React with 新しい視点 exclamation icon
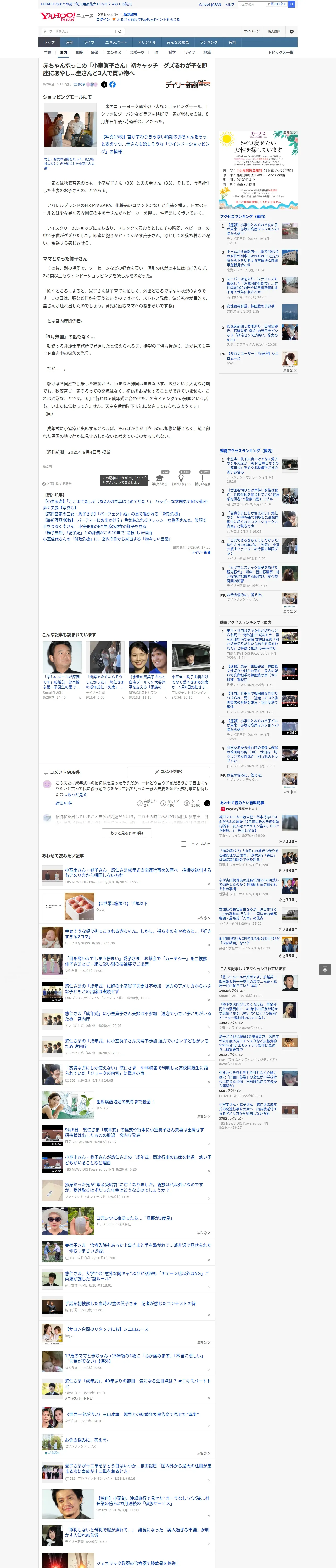The height and width of the screenshot is (1568, 336). click(203, 479)
